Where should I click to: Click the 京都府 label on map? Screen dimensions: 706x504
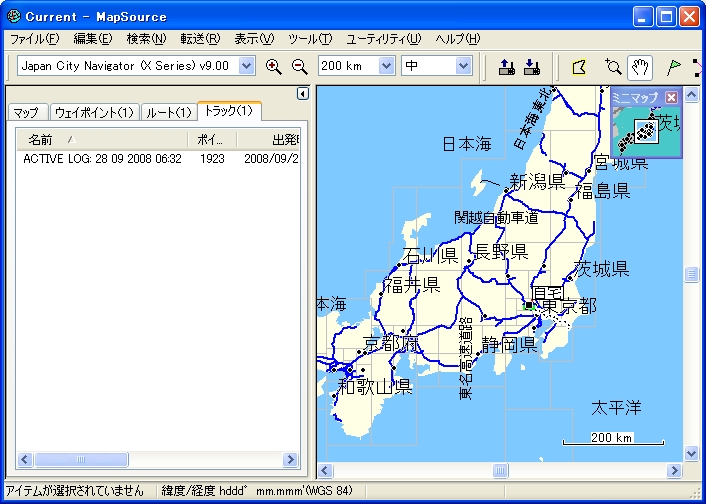(x=390, y=344)
